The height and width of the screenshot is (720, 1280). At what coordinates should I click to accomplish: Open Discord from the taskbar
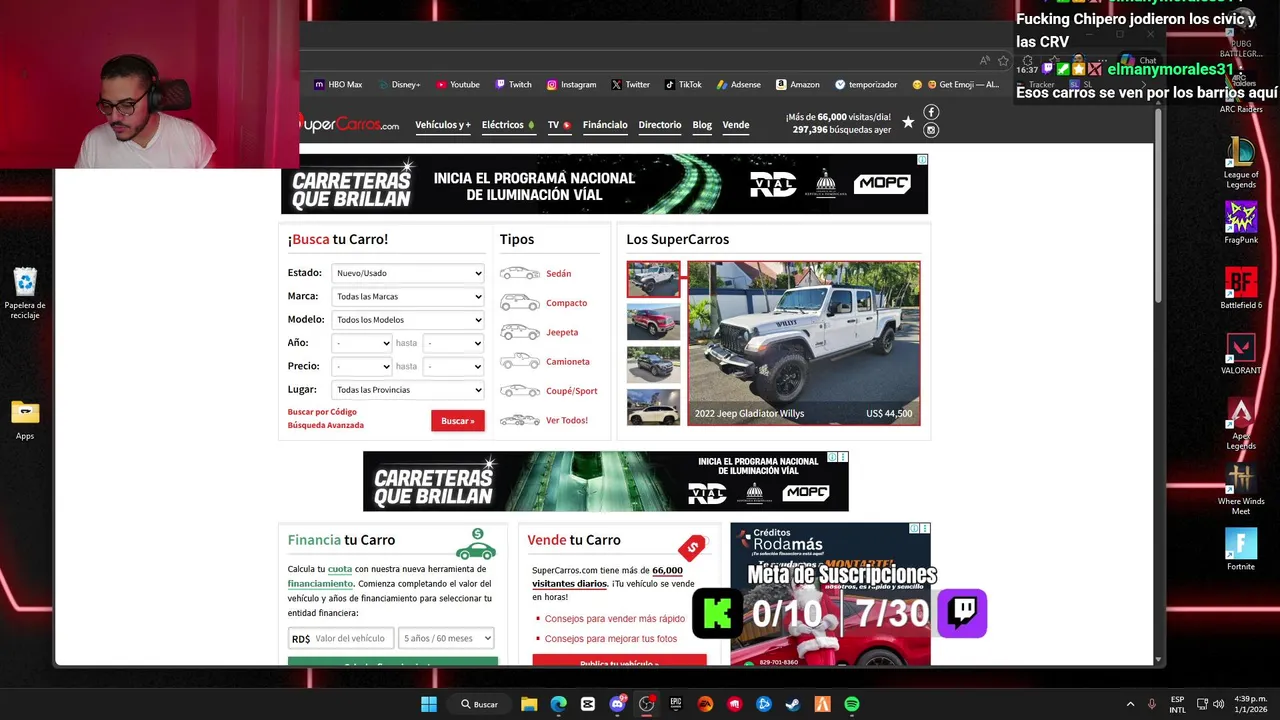coord(617,704)
